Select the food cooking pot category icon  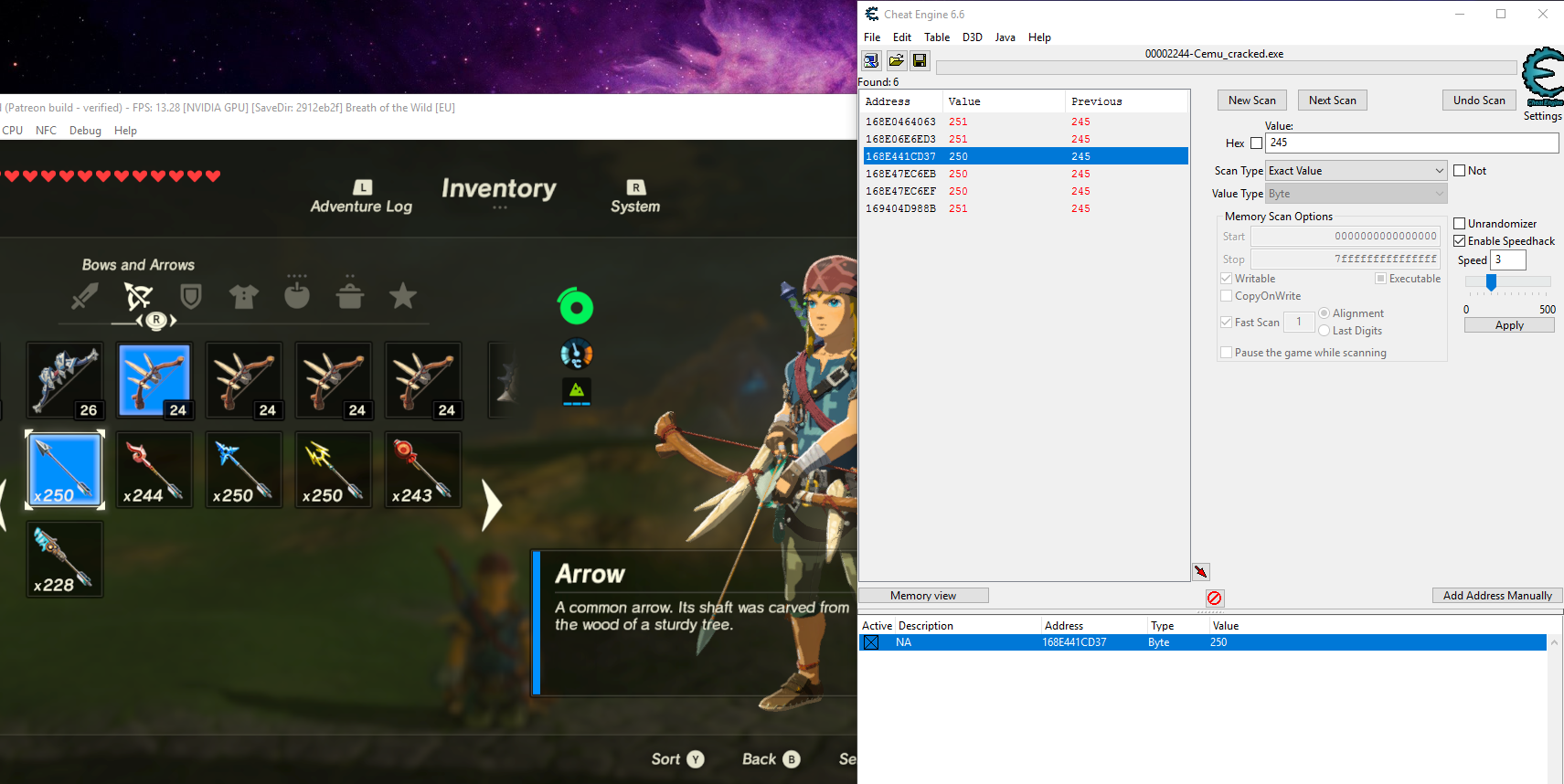coord(350,295)
